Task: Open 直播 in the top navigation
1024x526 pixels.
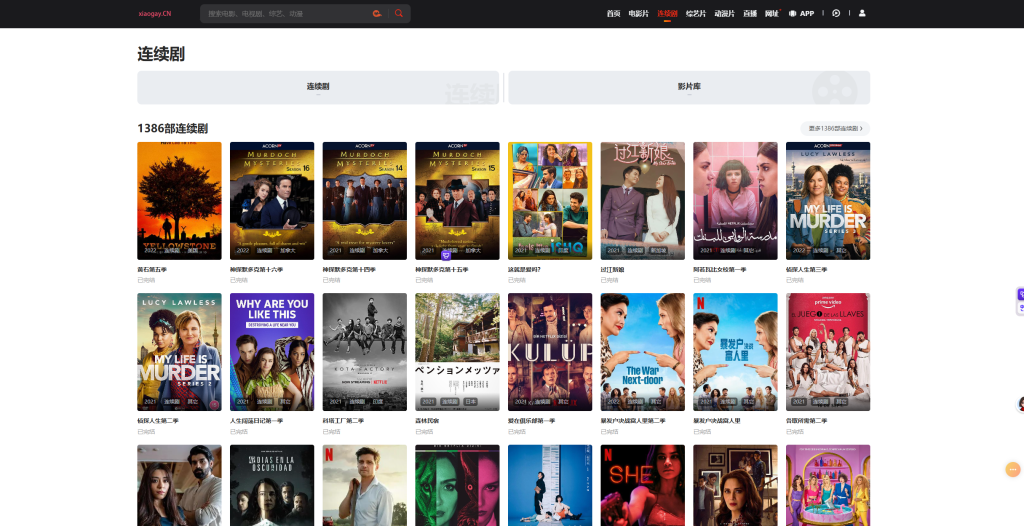Action: click(x=750, y=13)
